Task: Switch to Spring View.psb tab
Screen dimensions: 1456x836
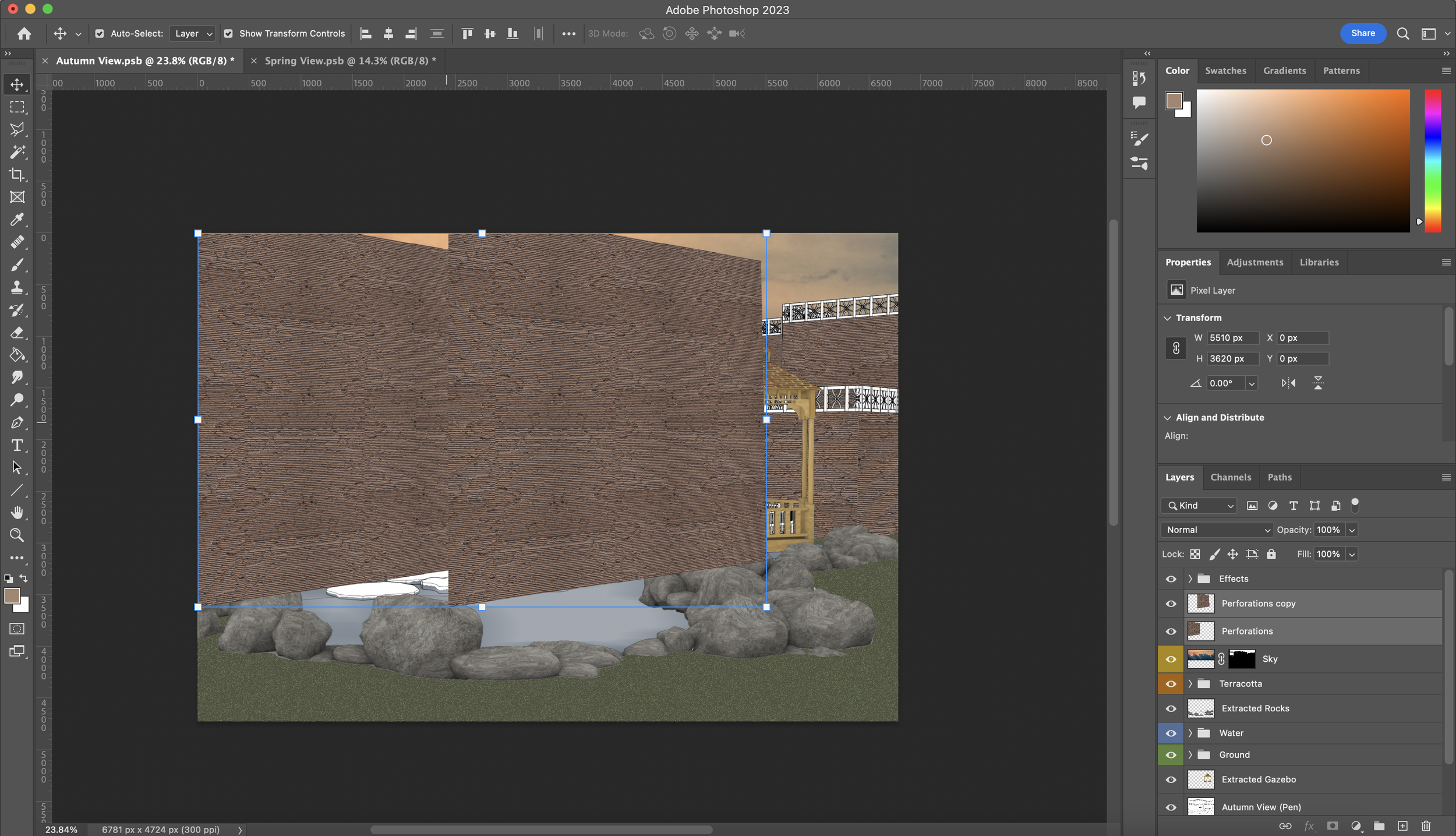Action: [x=350, y=61]
